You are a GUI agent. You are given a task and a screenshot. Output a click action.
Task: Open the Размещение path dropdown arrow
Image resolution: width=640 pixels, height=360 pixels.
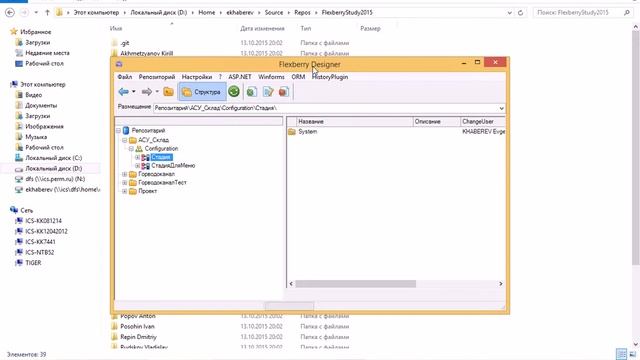(501, 108)
